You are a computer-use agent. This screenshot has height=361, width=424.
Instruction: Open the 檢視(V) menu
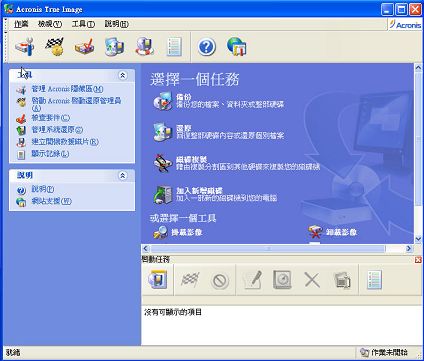[x=50, y=24]
